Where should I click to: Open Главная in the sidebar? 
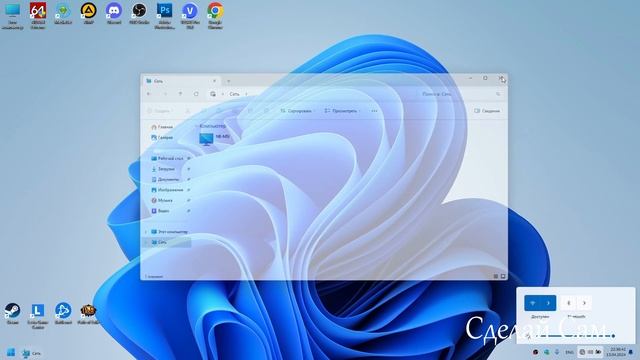[162, 127]
